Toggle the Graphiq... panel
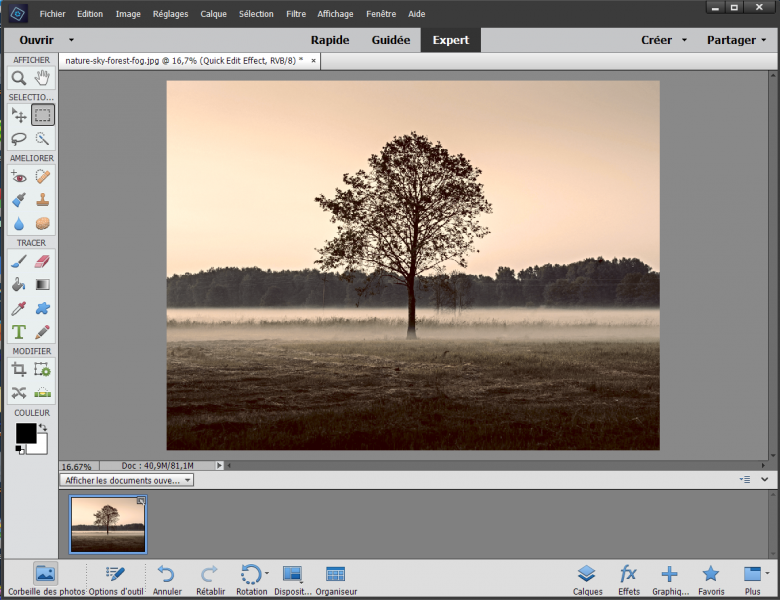This screenshot has height=600, width=780. point(670,579)
